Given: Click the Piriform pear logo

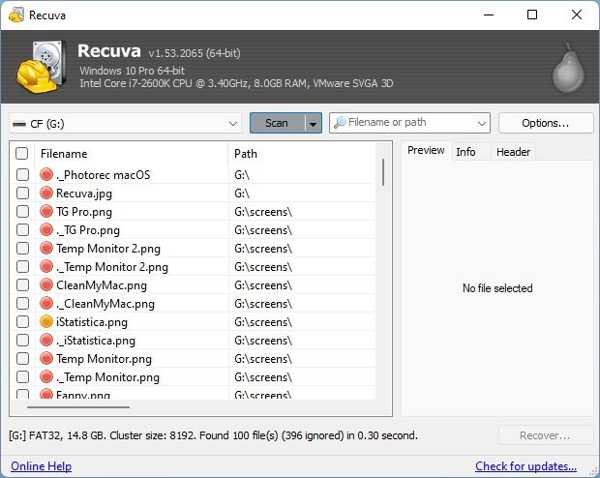Looking at the screenshot, I should tap(568, 68).
